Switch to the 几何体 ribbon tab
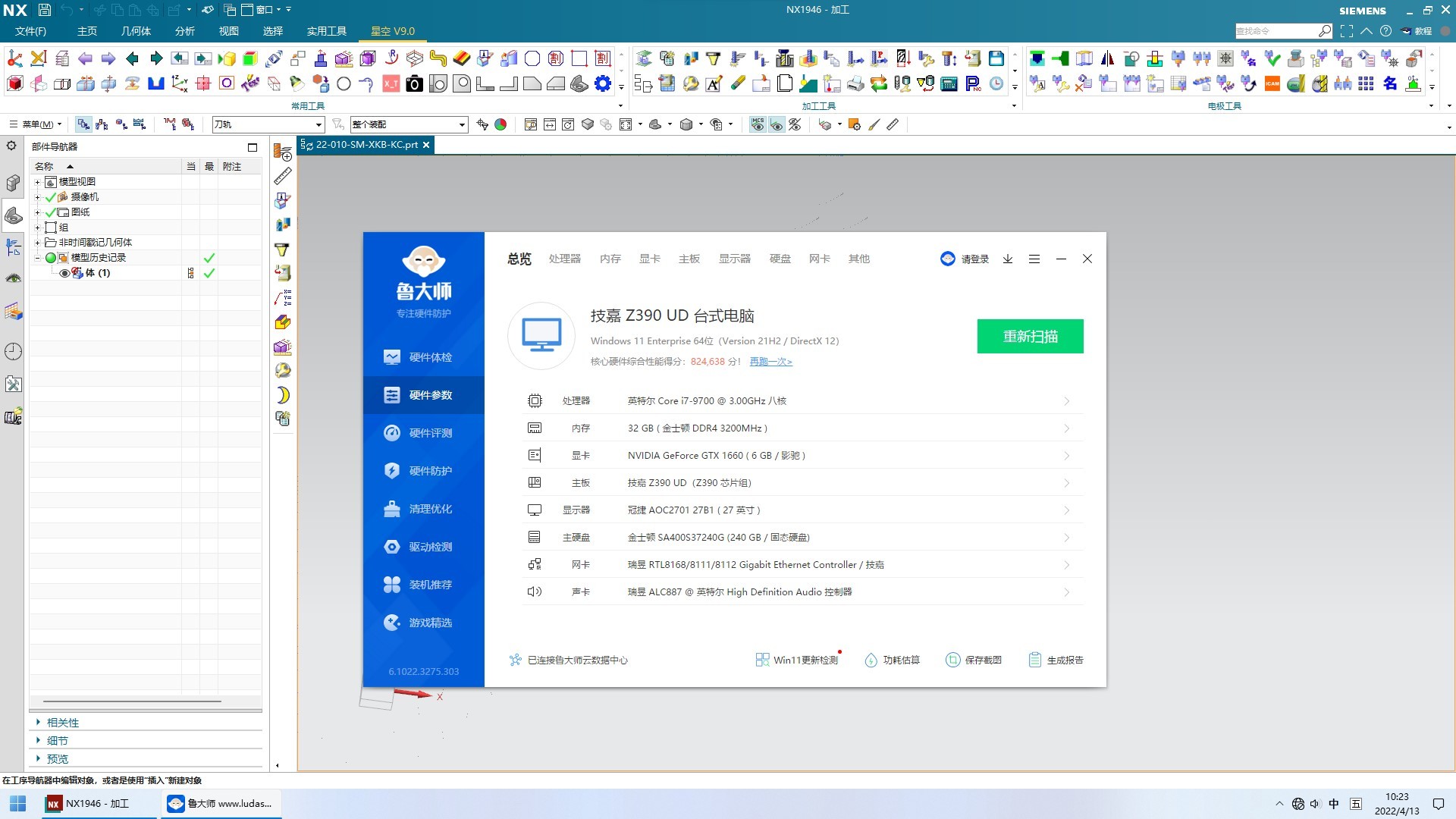Viewport: 1456px width, 819px height. (x=136, y=31)
